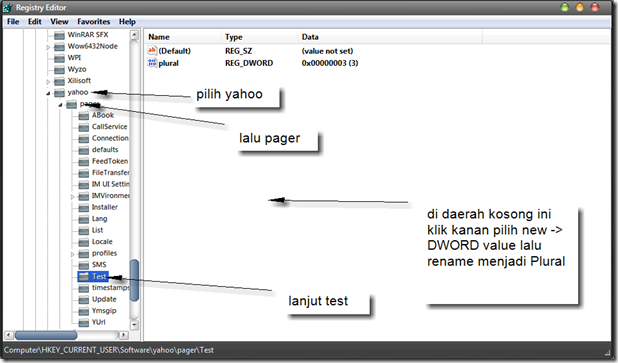
Task: Click the ABook folder icon
Action: [84, 116]
